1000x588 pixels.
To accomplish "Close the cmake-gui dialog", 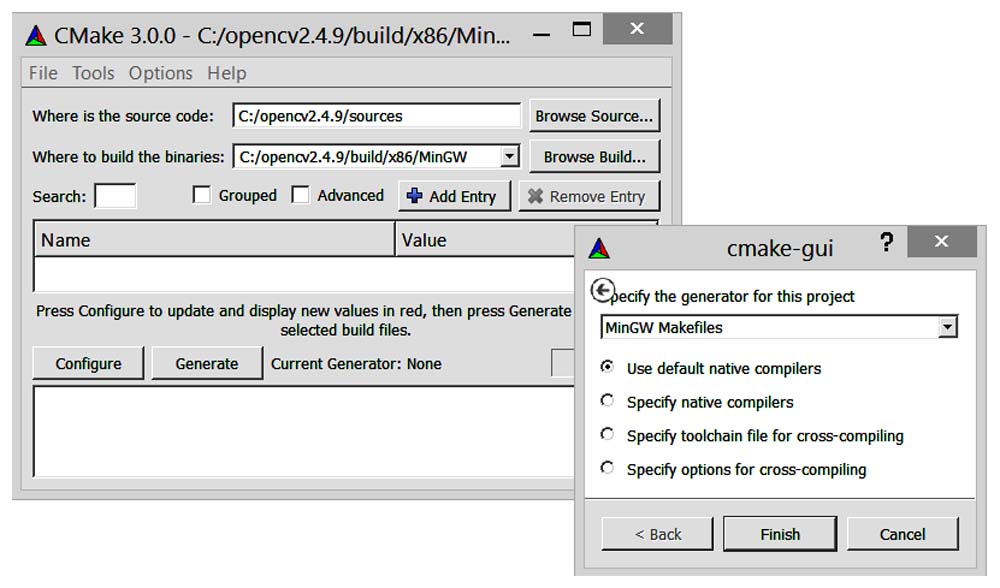I will 941,241.
